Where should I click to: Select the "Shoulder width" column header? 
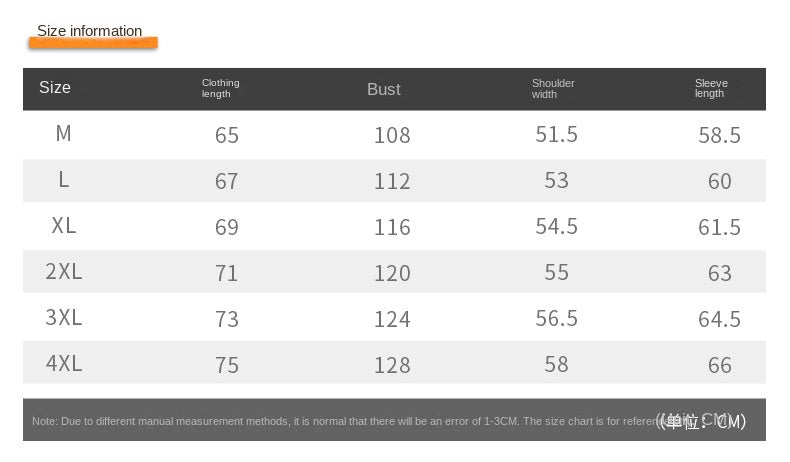(552, 89)
